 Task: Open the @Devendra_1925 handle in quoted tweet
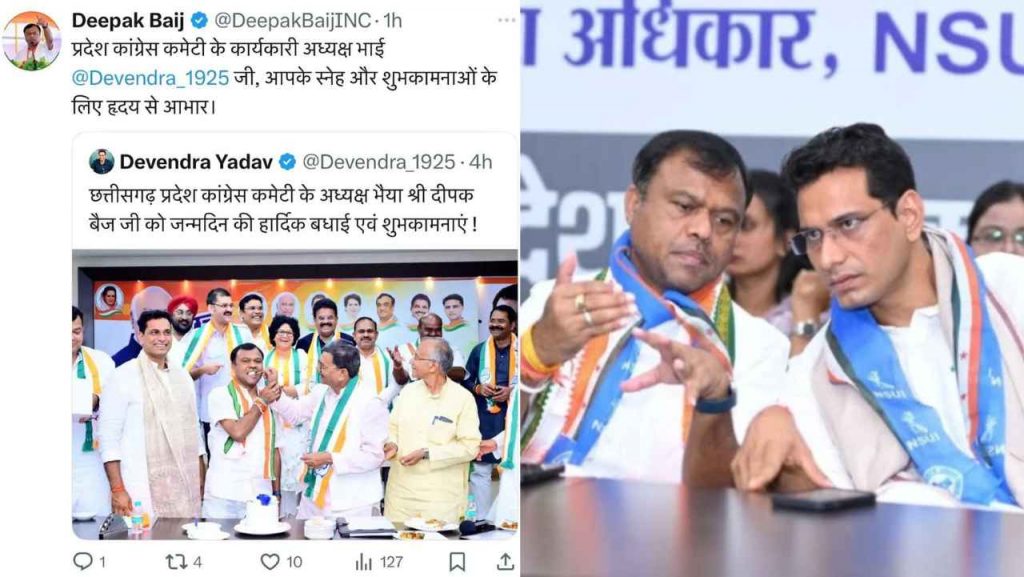click(378, 162)
